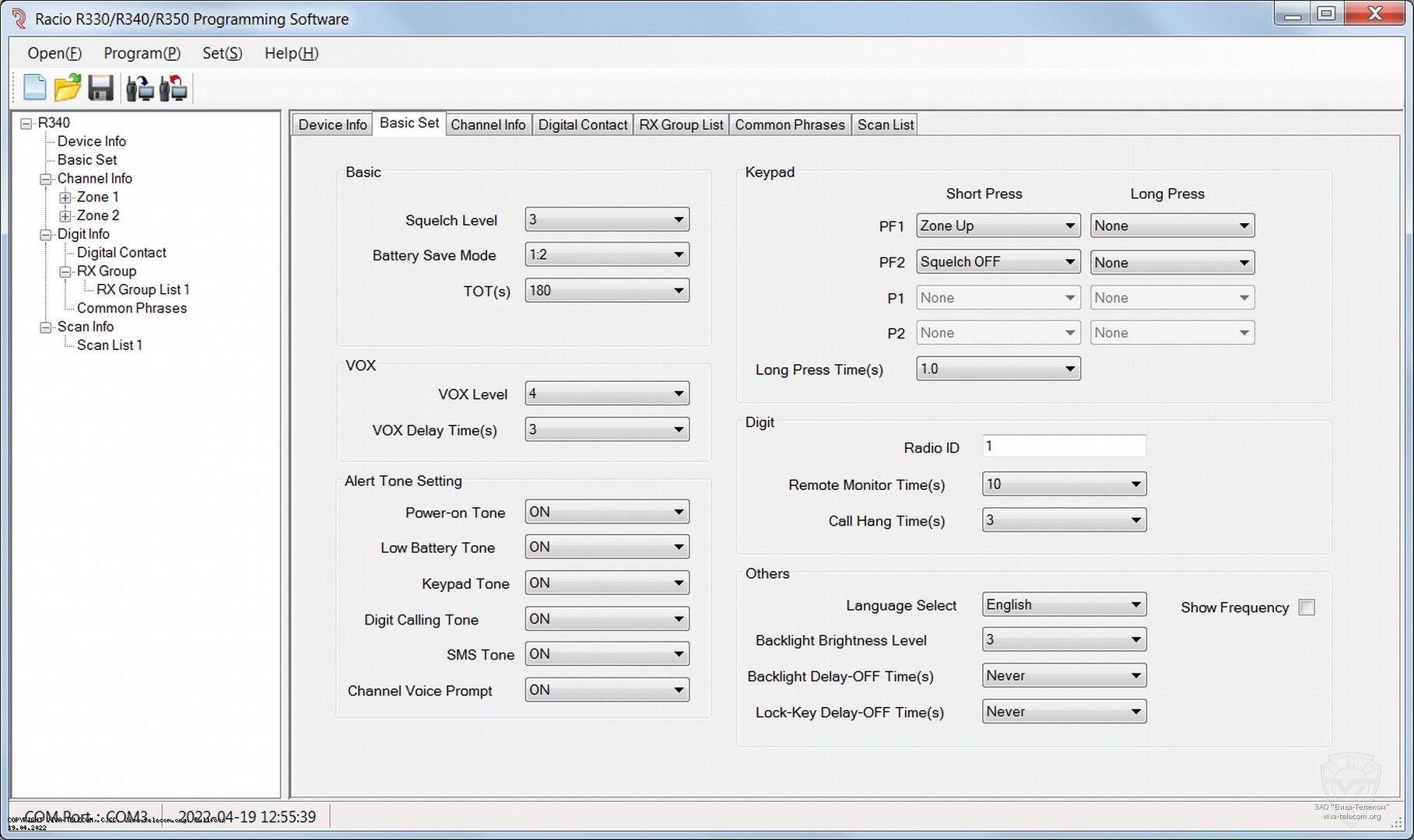Open the Squelch Level dropdown
Viewport: 1414px width, 840px height.
click(678, 220)
